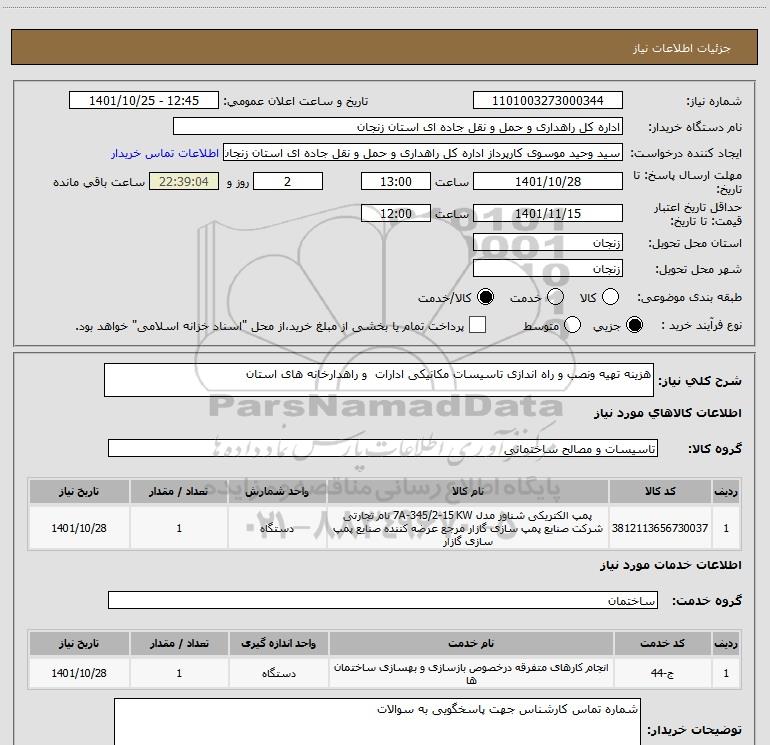Click service code ج-44 cell

662,673
